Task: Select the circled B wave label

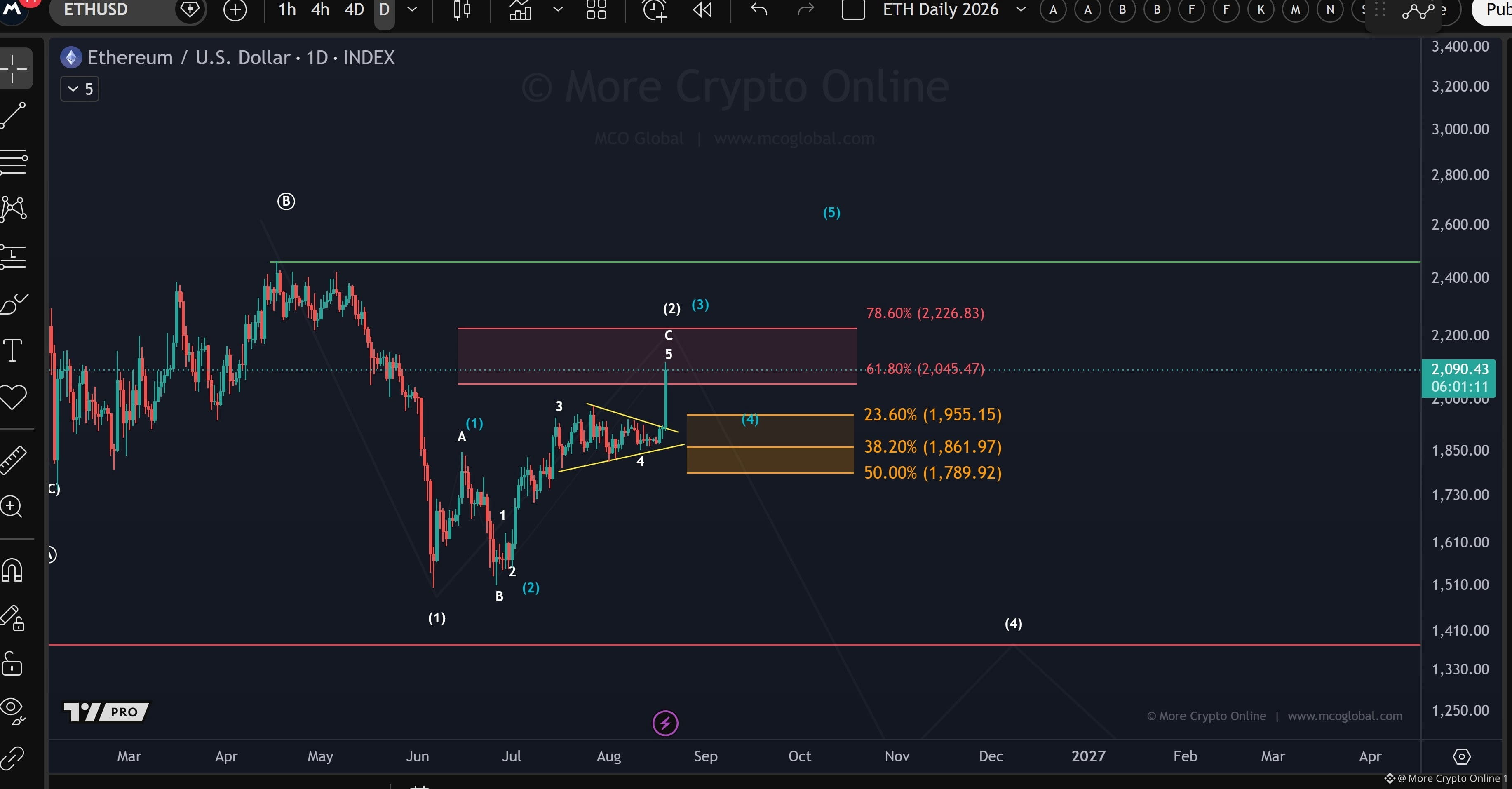Action: pyautogui.click(x=286, y=201)
